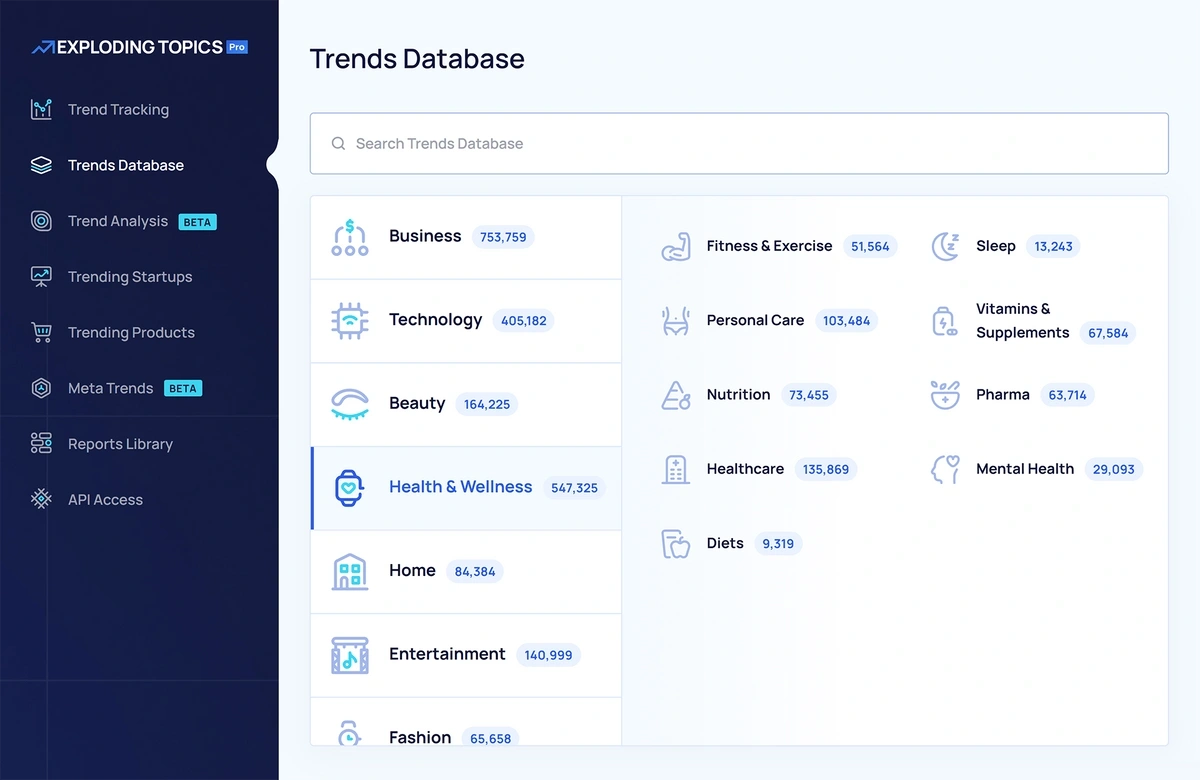1200x780 pixels.
Task: Click the Mental Health head icon
Action: [945, 469]
